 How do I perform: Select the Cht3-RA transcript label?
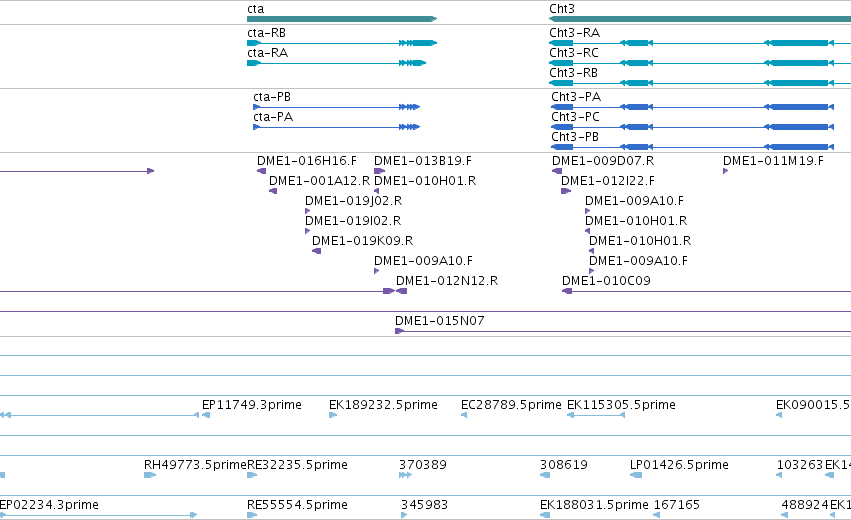(575, 33)
